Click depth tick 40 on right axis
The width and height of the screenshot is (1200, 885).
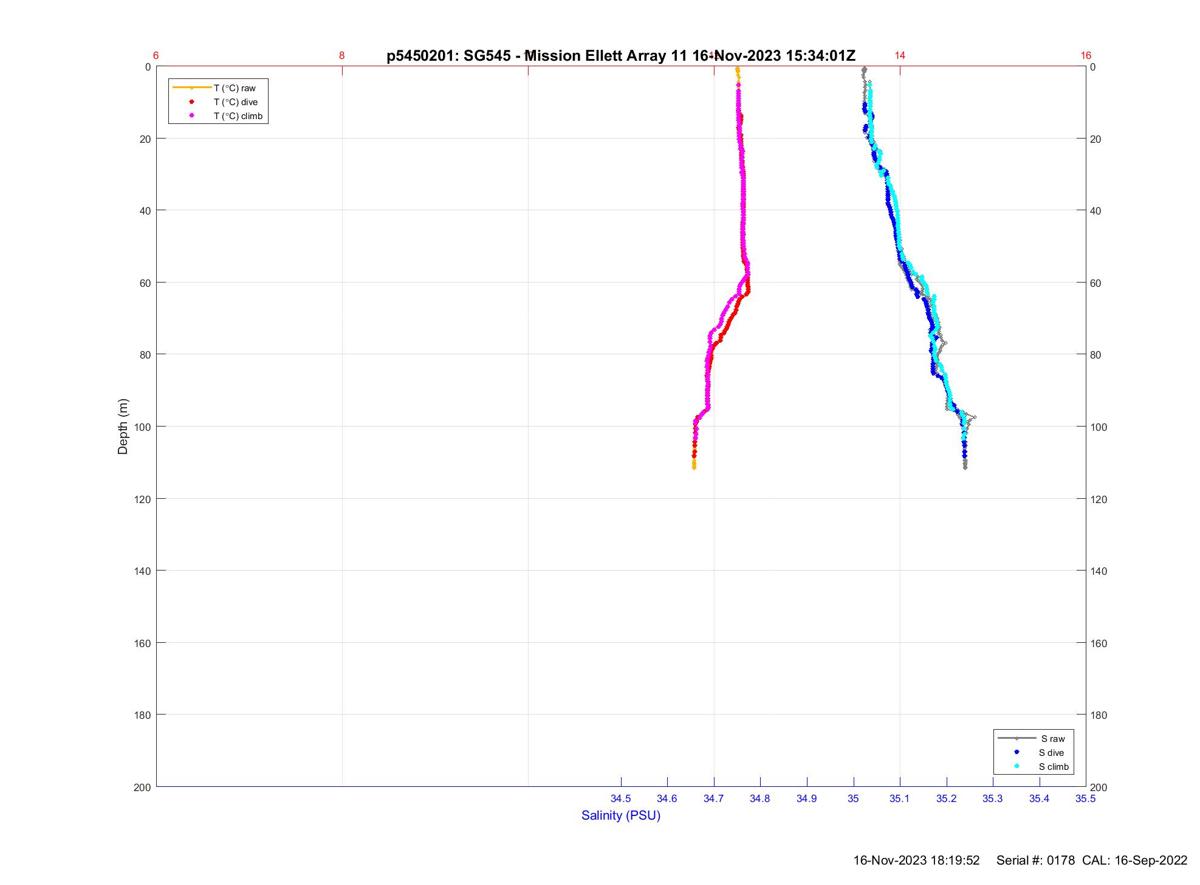click(x=1096, y=211)
